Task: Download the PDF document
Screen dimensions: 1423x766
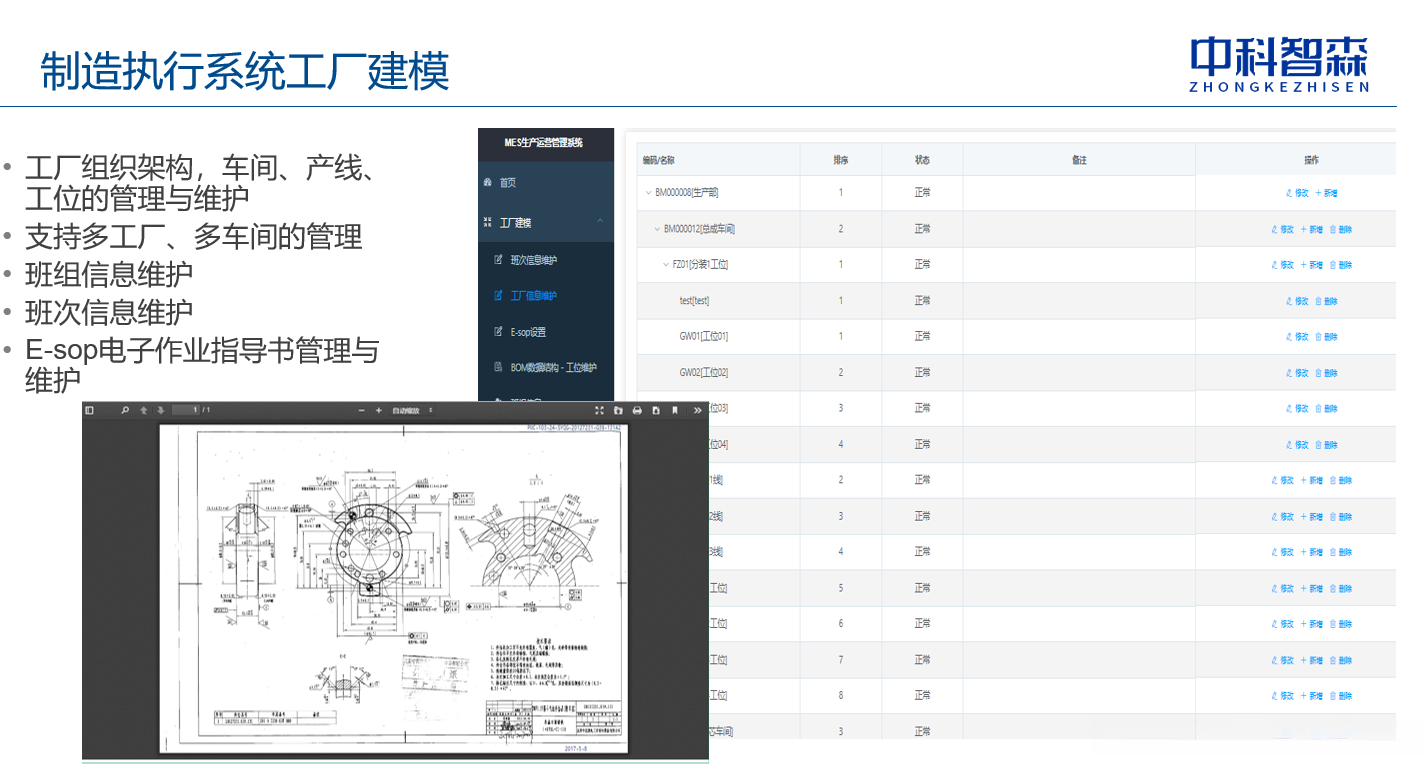Action: (x=656, y=410)
